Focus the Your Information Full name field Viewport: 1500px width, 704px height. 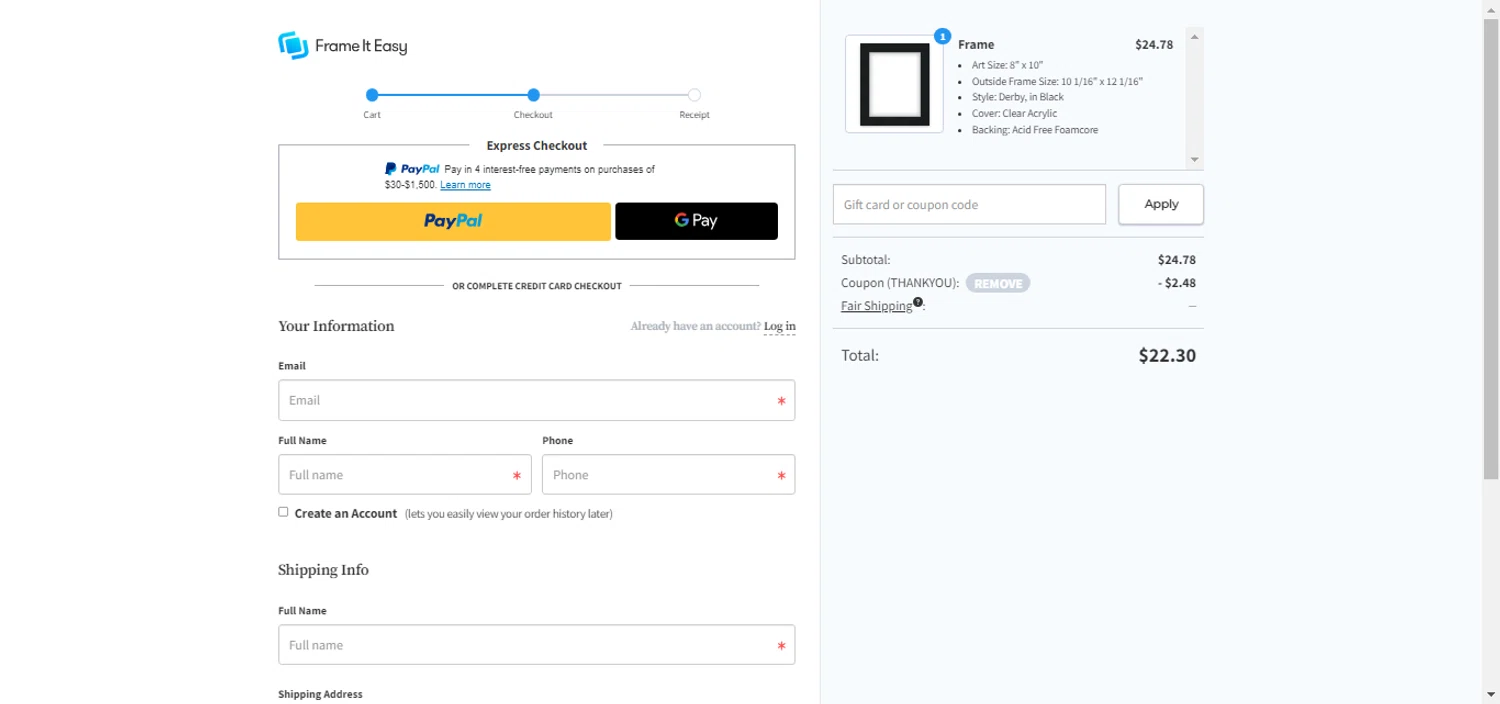click(x=405, y=475)
